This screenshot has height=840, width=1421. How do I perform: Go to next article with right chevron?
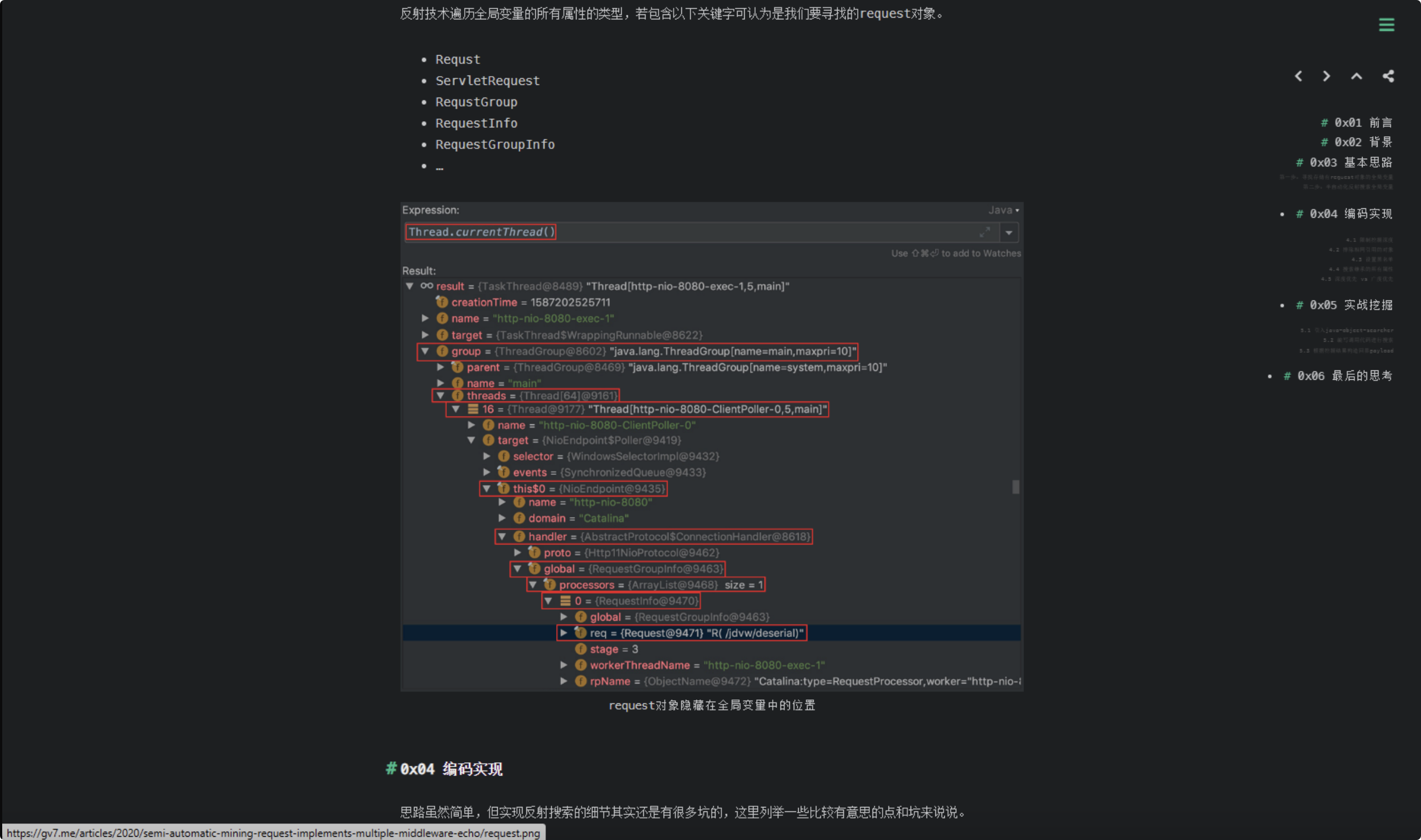pyautogui.click(x=1326, y=76)
